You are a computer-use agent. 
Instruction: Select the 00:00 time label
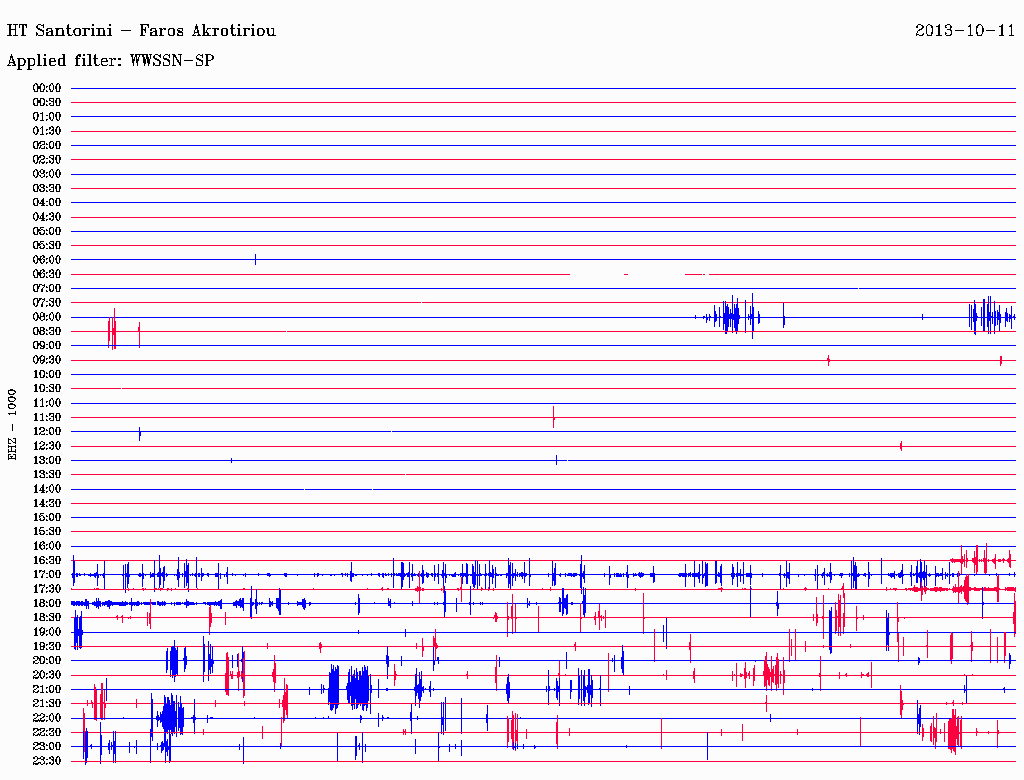47,88
